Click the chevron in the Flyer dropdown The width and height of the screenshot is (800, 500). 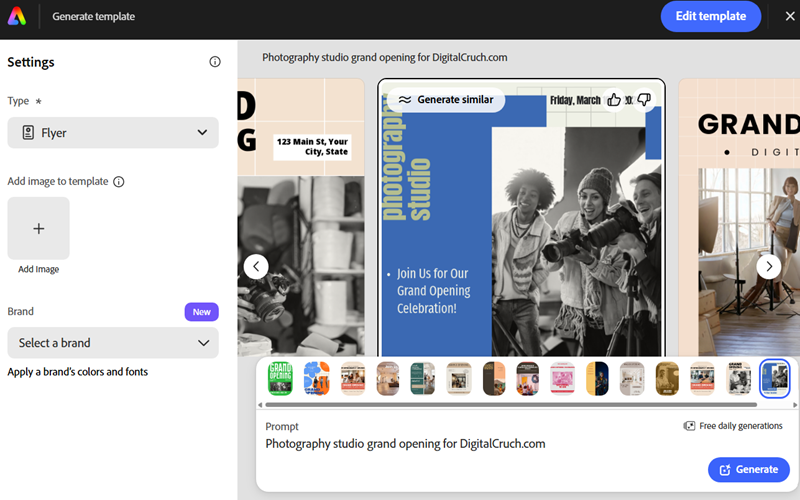(203, 133)
